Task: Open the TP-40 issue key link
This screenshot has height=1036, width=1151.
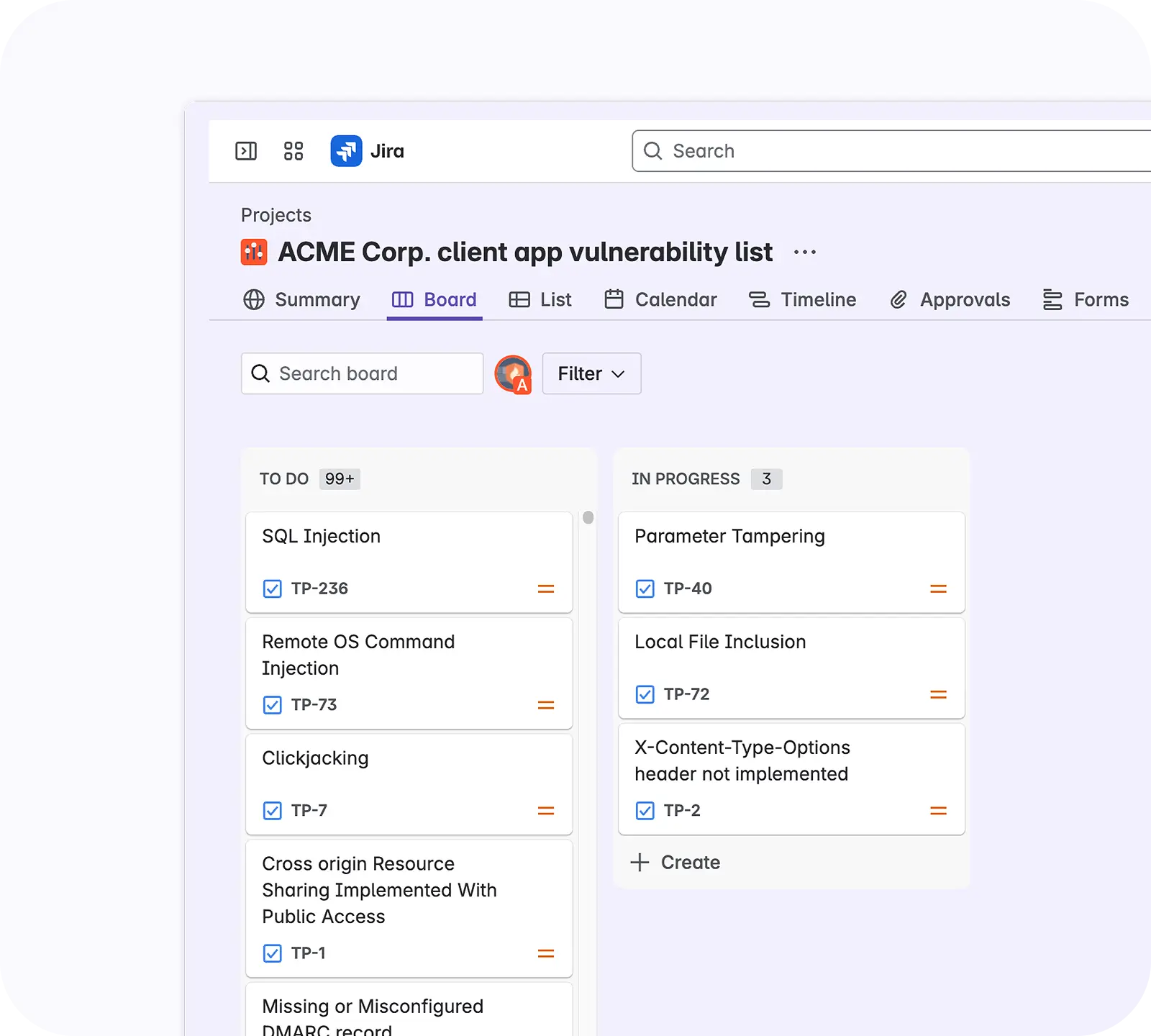Action: click(x=688, y=589)
